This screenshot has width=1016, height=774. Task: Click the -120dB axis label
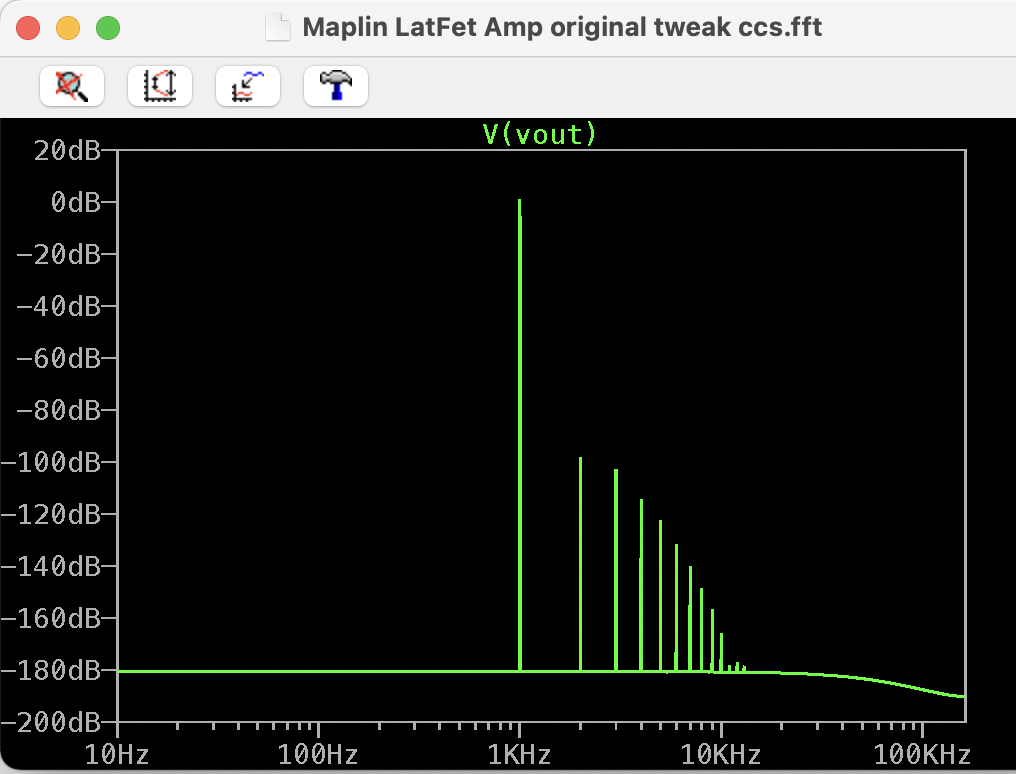coord(51,515)
